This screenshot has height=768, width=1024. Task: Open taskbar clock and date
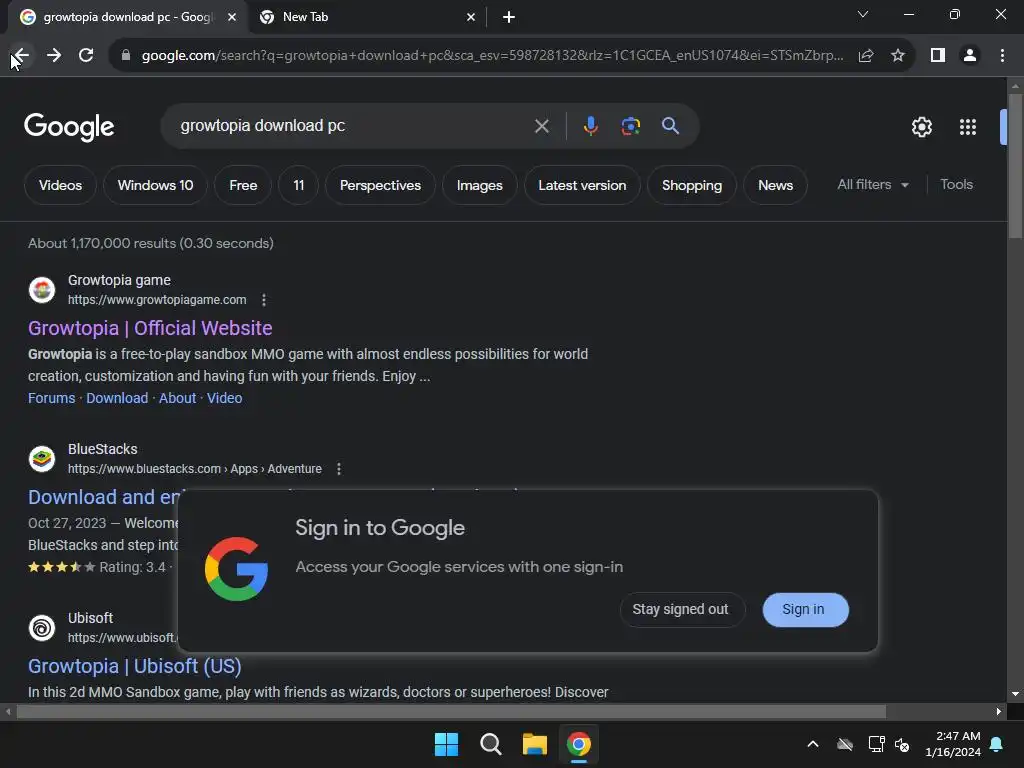953,744
